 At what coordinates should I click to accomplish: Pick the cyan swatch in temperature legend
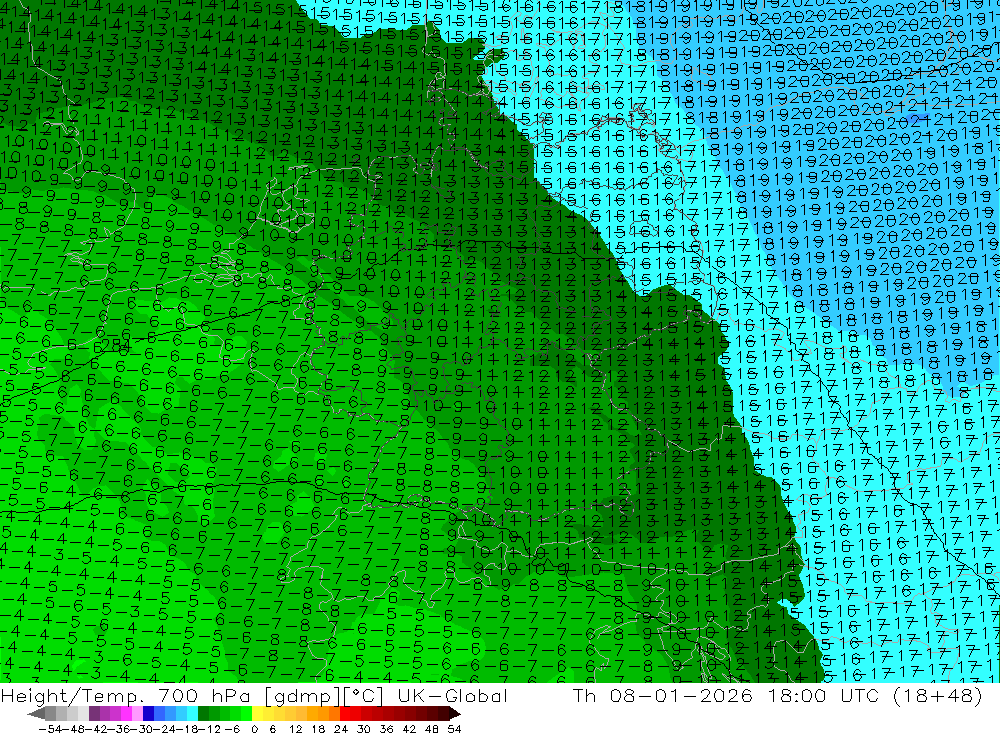coord(192,714)
